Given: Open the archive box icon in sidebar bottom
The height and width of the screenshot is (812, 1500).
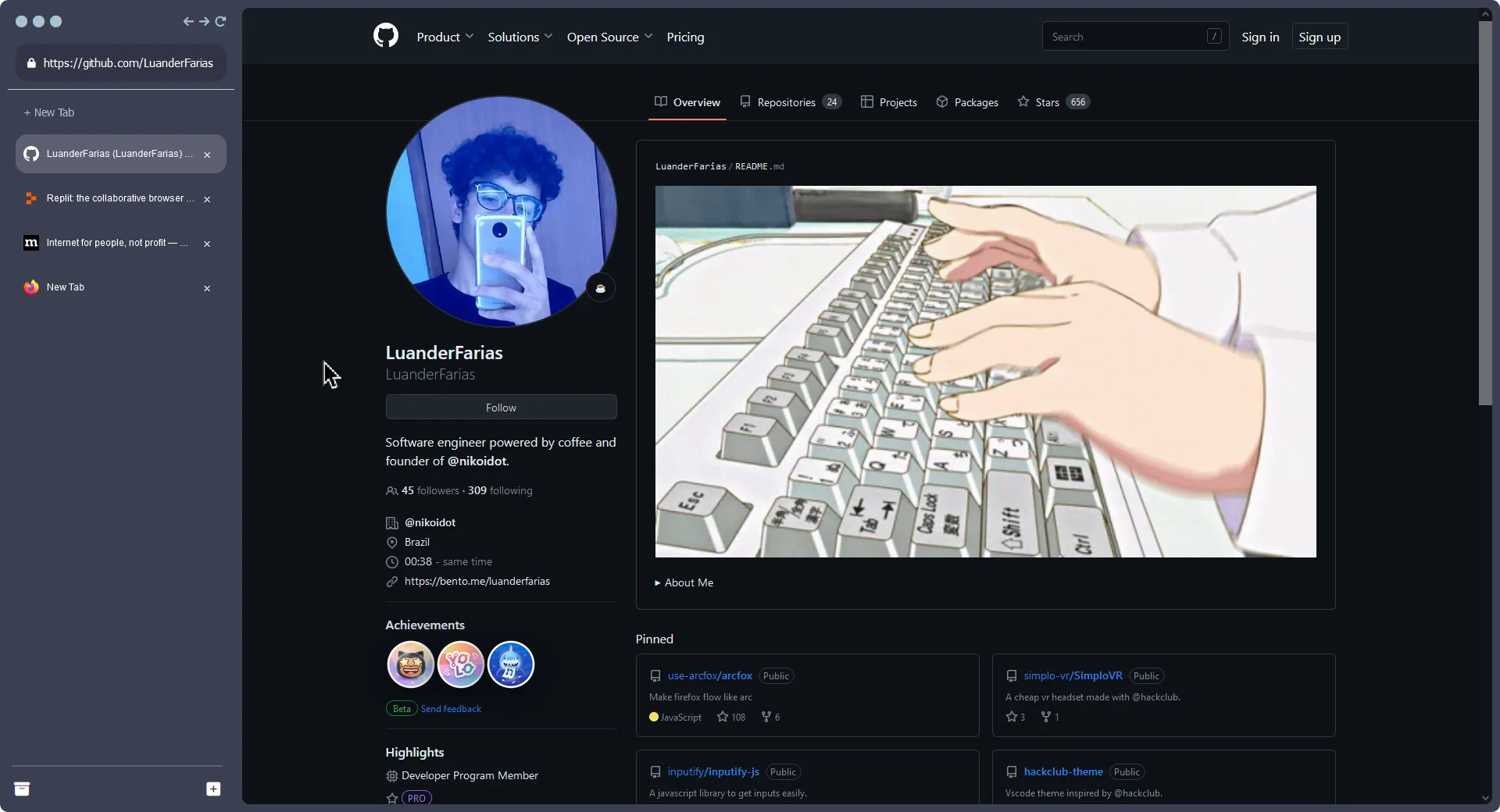Looking at the screenshot, I should click(x=23, y=789).
